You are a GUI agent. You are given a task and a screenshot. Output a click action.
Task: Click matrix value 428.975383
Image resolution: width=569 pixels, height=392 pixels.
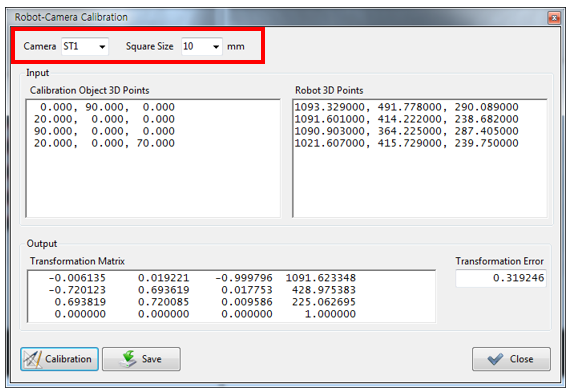tap(324, 290)
